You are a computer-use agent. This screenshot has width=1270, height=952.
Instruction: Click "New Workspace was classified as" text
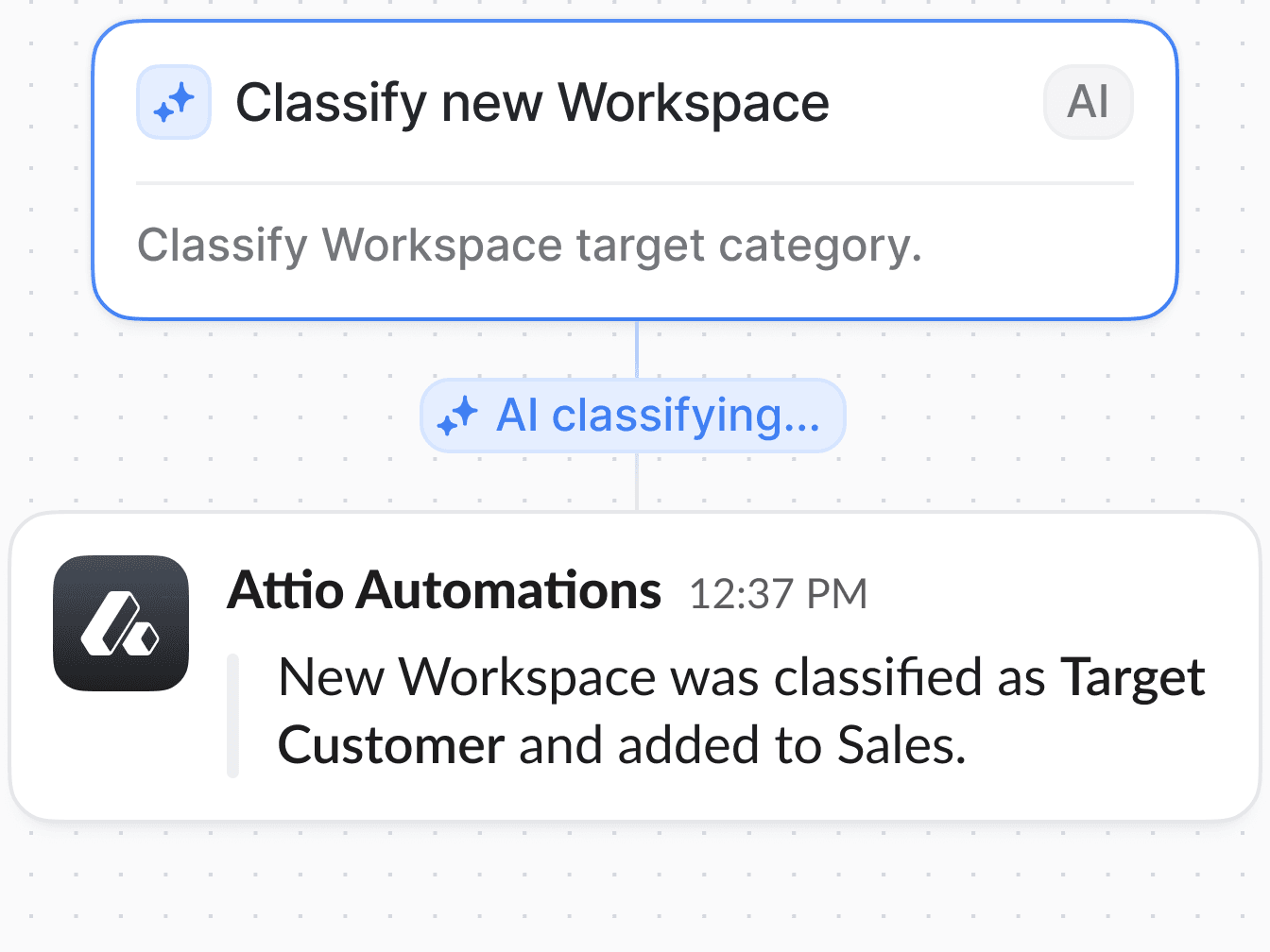[662, 677]
